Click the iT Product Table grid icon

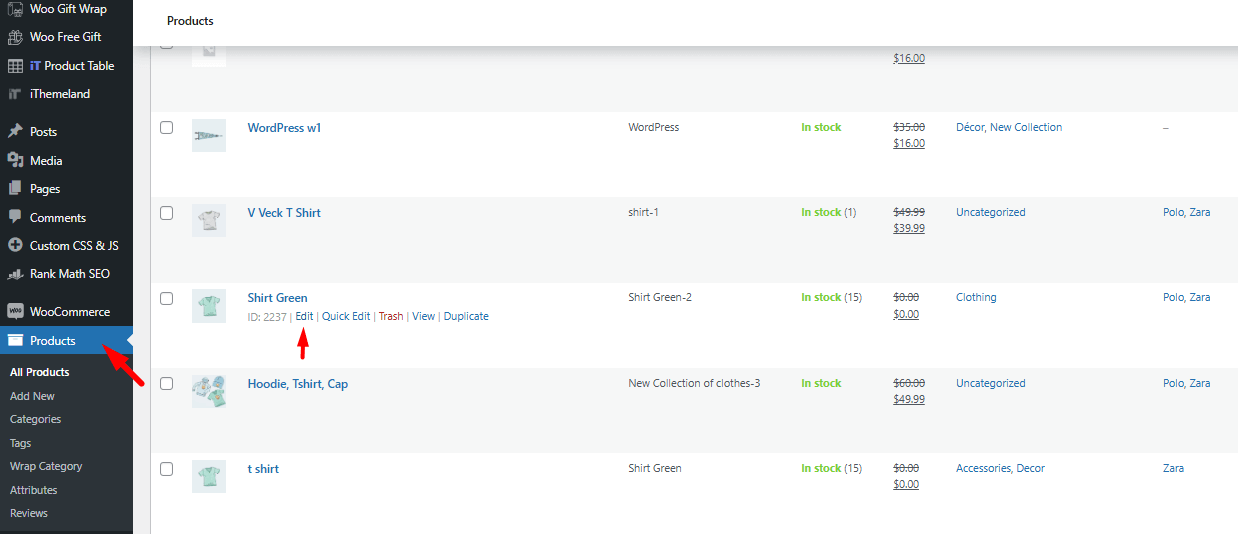click(14, 66)
